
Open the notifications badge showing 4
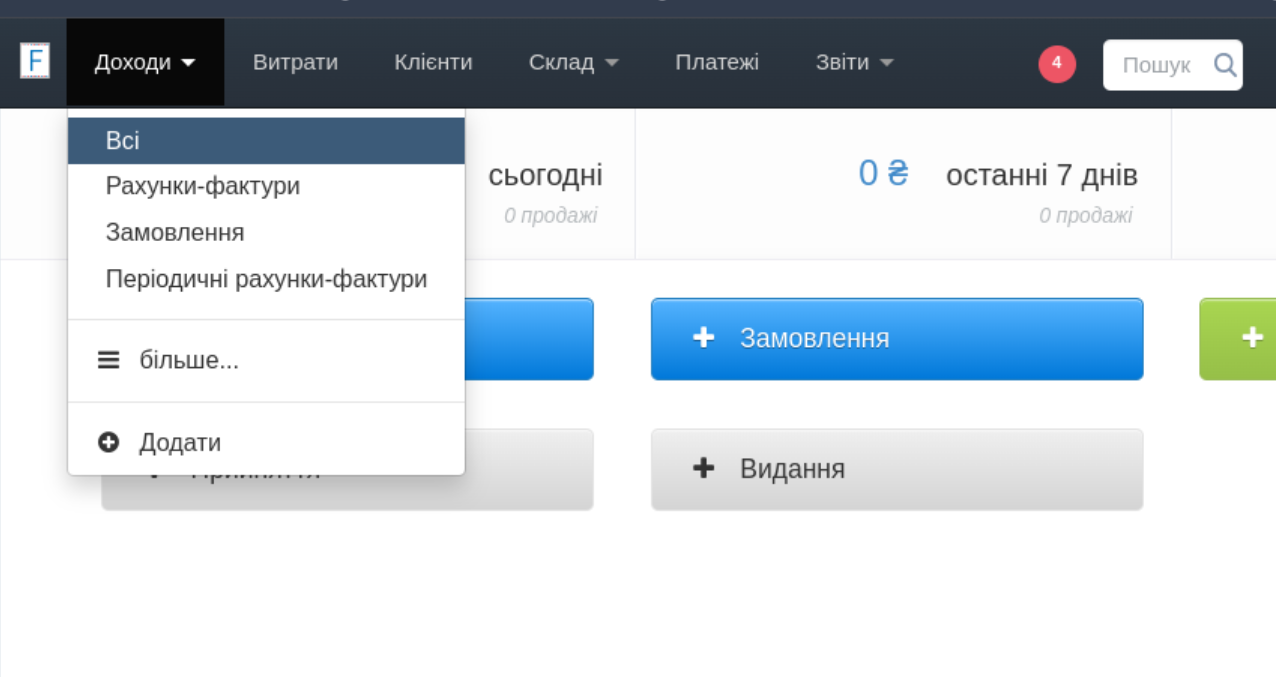(x=1057, y=64)
